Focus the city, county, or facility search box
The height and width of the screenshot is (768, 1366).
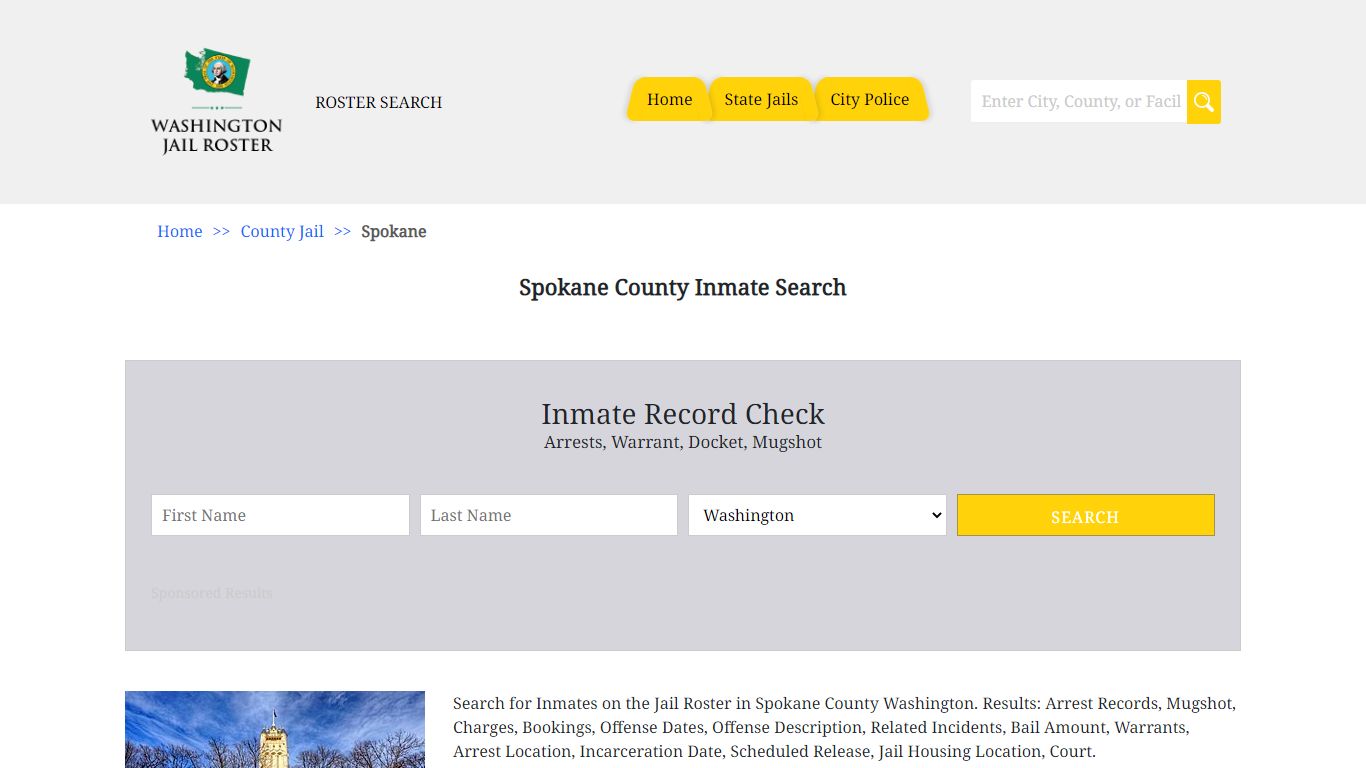coord(1079,102)
